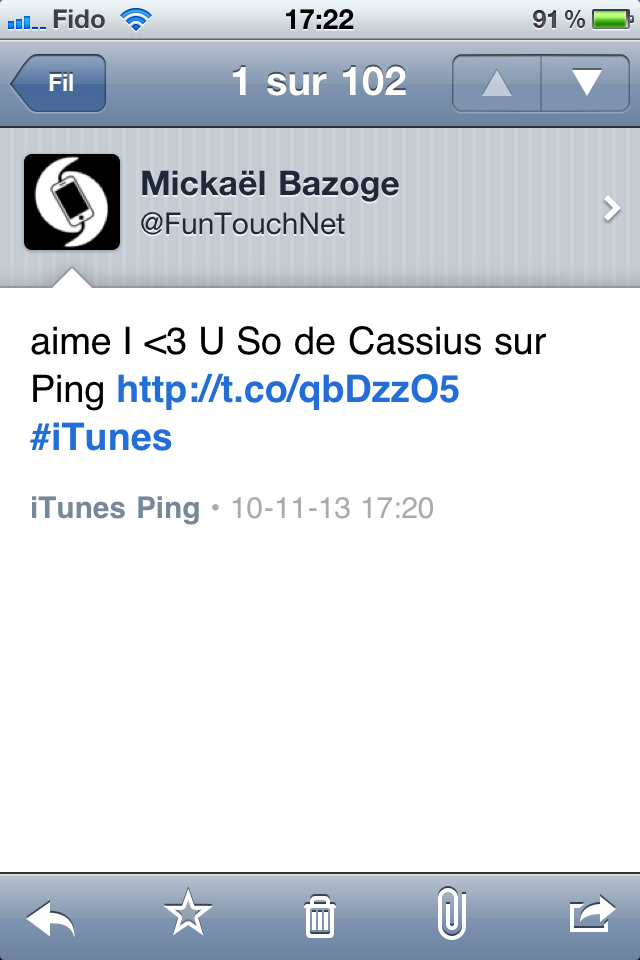Select the Mickaël Bazoge name
640x960 pixels.
270,185
